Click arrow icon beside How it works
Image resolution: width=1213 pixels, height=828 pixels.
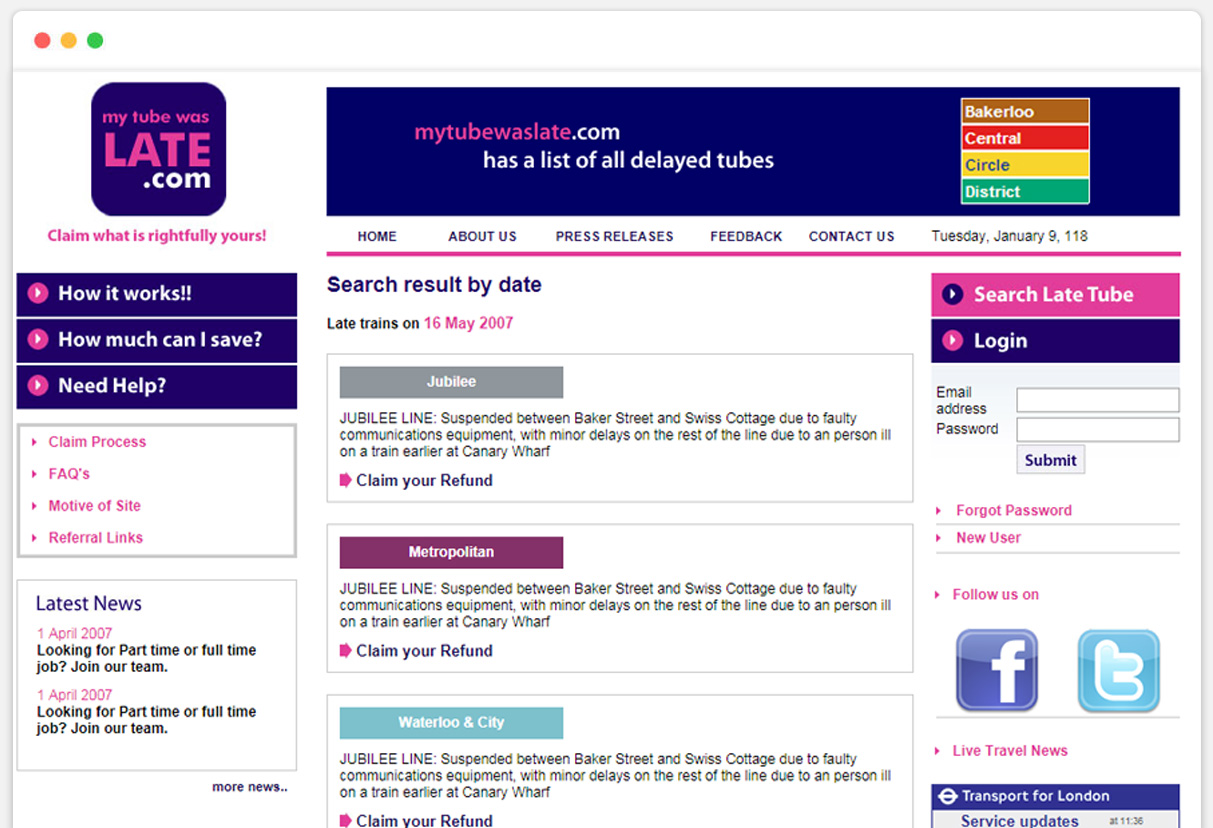(38, 293)
